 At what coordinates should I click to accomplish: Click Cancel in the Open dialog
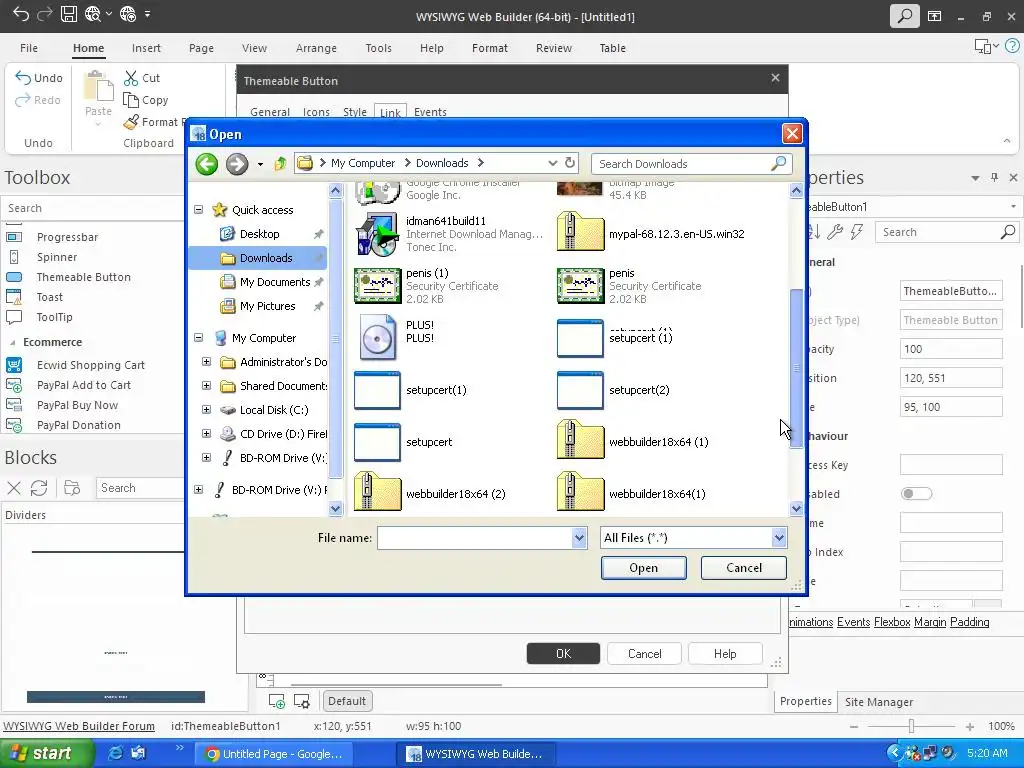[744, 568]
